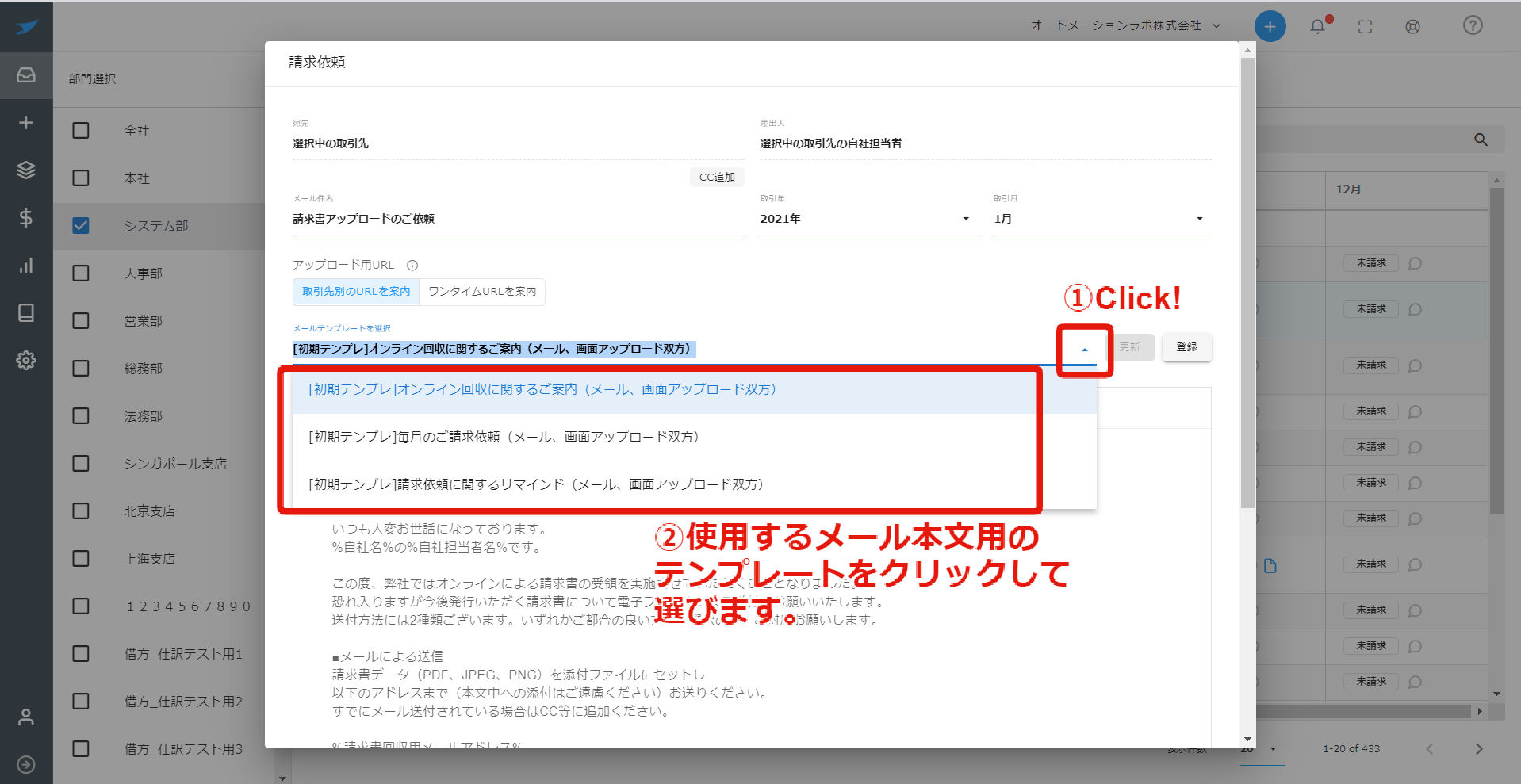Select ワンタイムURLを案内 tab

[482, 292]
